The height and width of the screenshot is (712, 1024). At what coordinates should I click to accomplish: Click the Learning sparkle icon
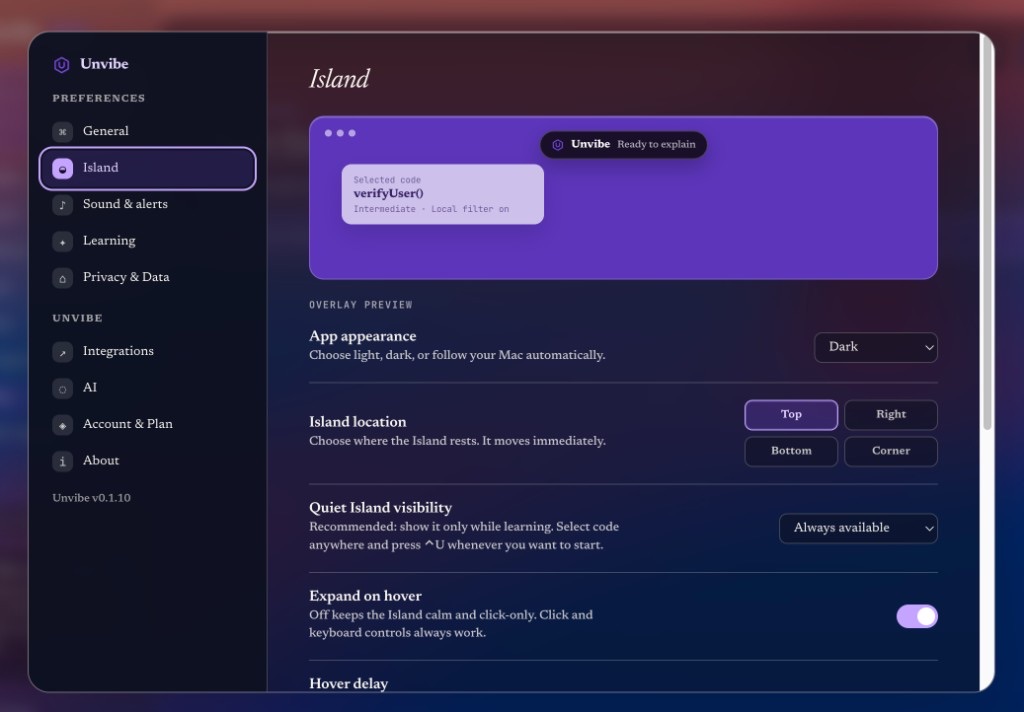coord(63,242)
